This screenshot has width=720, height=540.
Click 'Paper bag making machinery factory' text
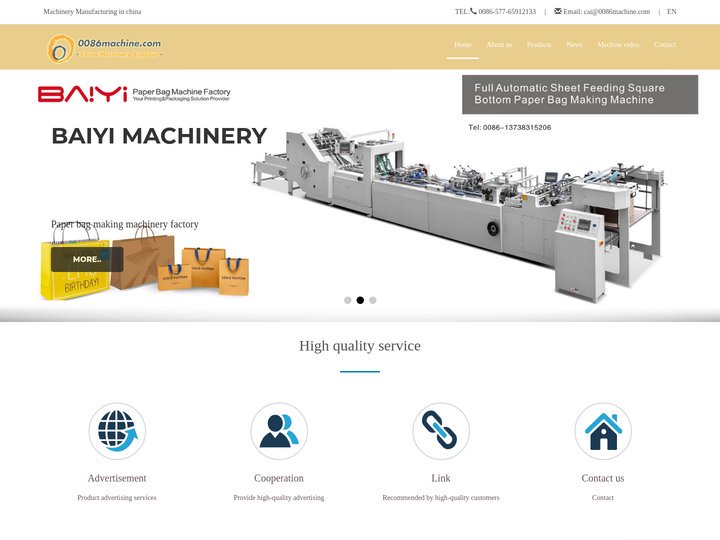(x=125, y=224)
